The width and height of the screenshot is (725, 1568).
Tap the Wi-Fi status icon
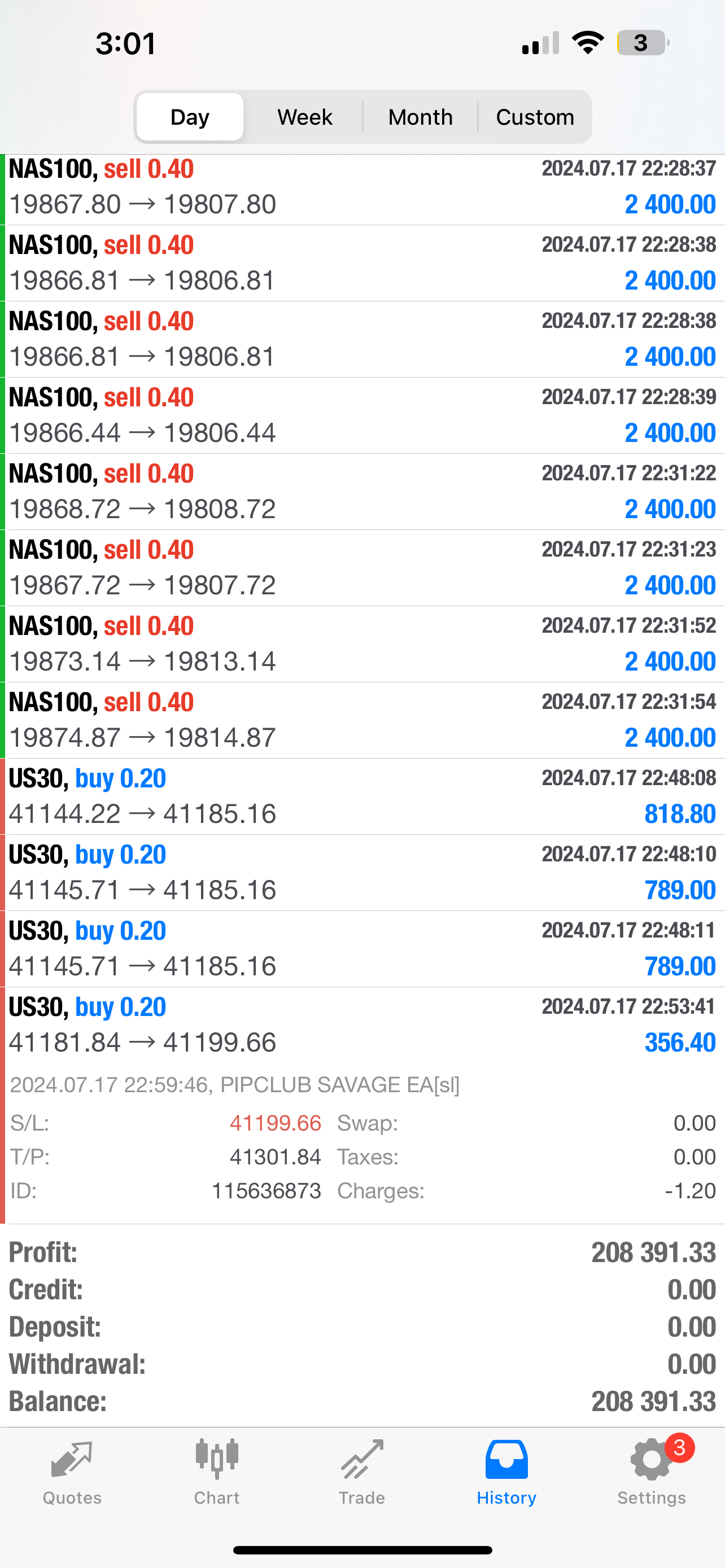pyautogui.click(x=587, y=42)
